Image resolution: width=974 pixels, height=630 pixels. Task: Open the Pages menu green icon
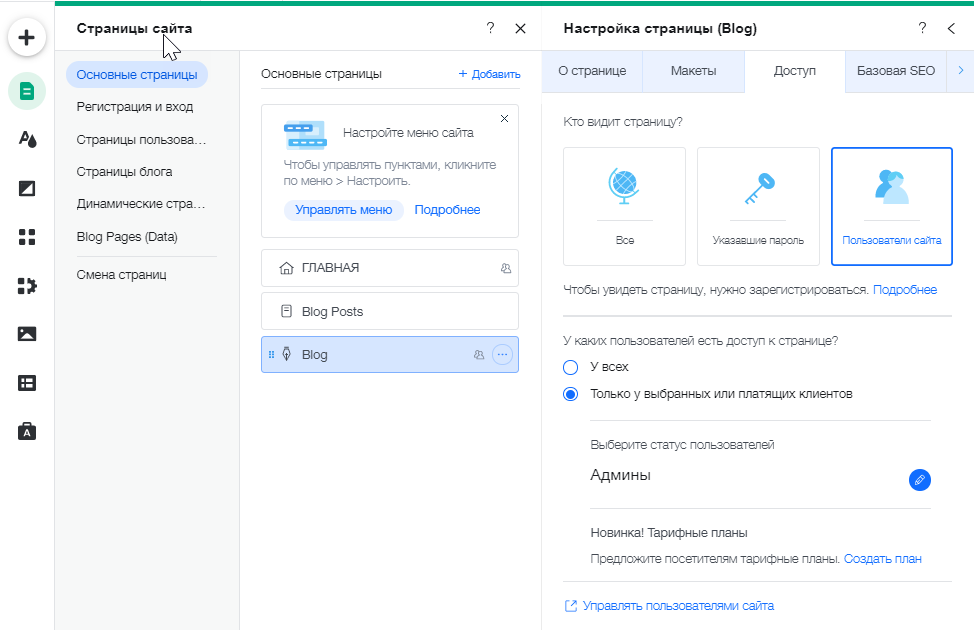pos(27,91)
